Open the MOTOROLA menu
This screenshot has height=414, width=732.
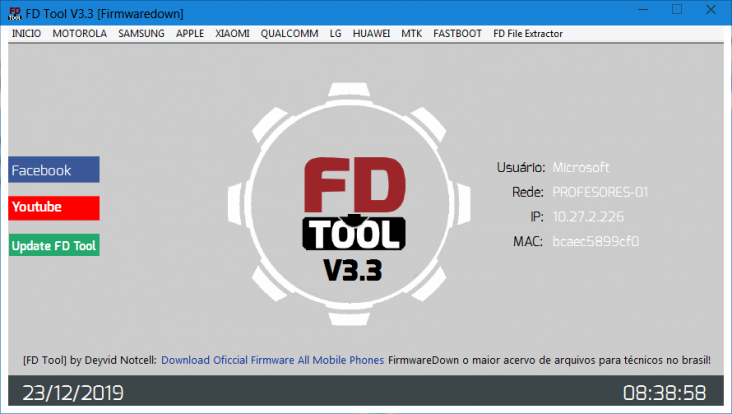[x=79, y=34]
